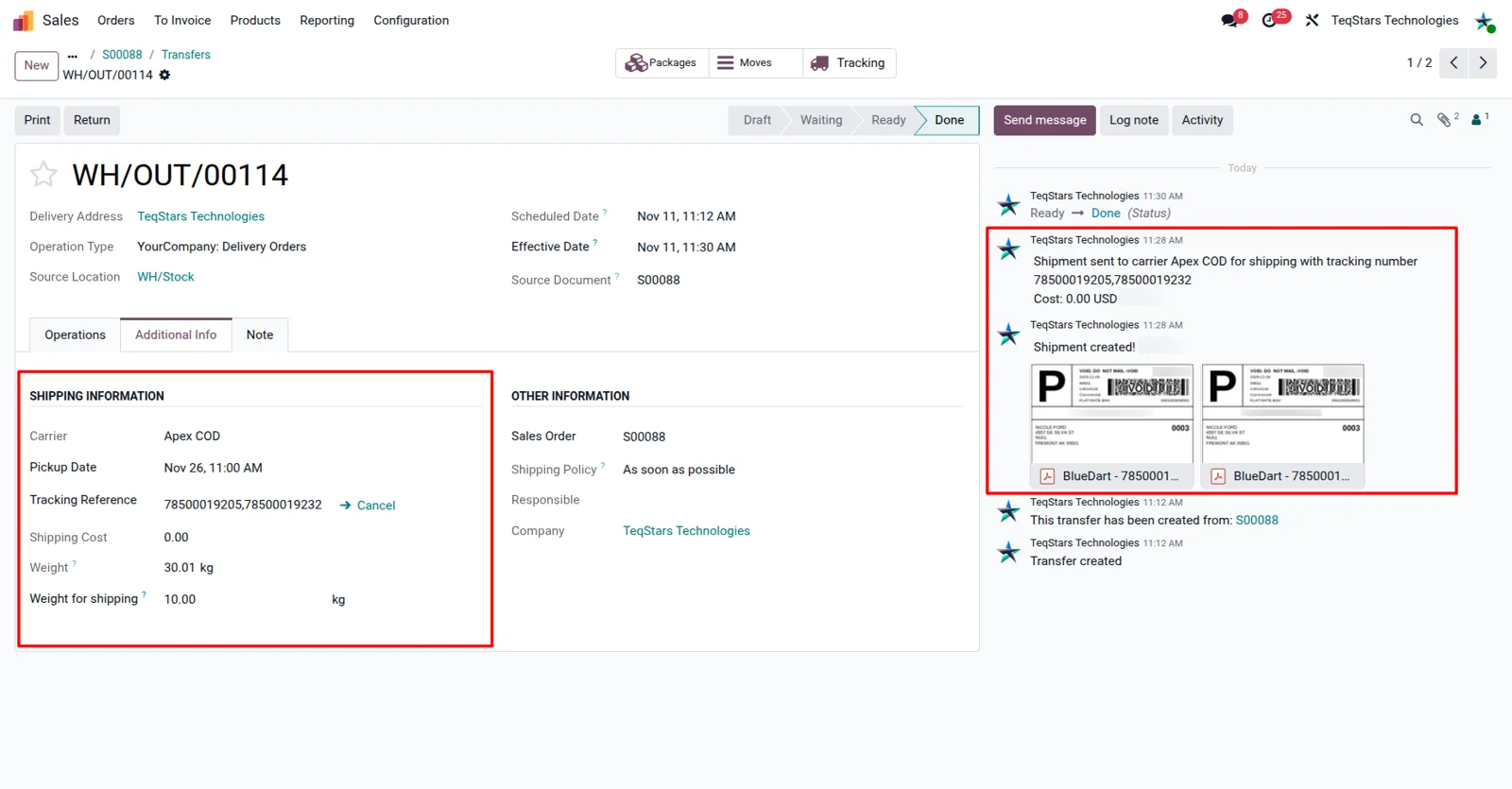Click Log note button
The image size is (1512, 789).
pyautogui.click(x=1134, y=120)
